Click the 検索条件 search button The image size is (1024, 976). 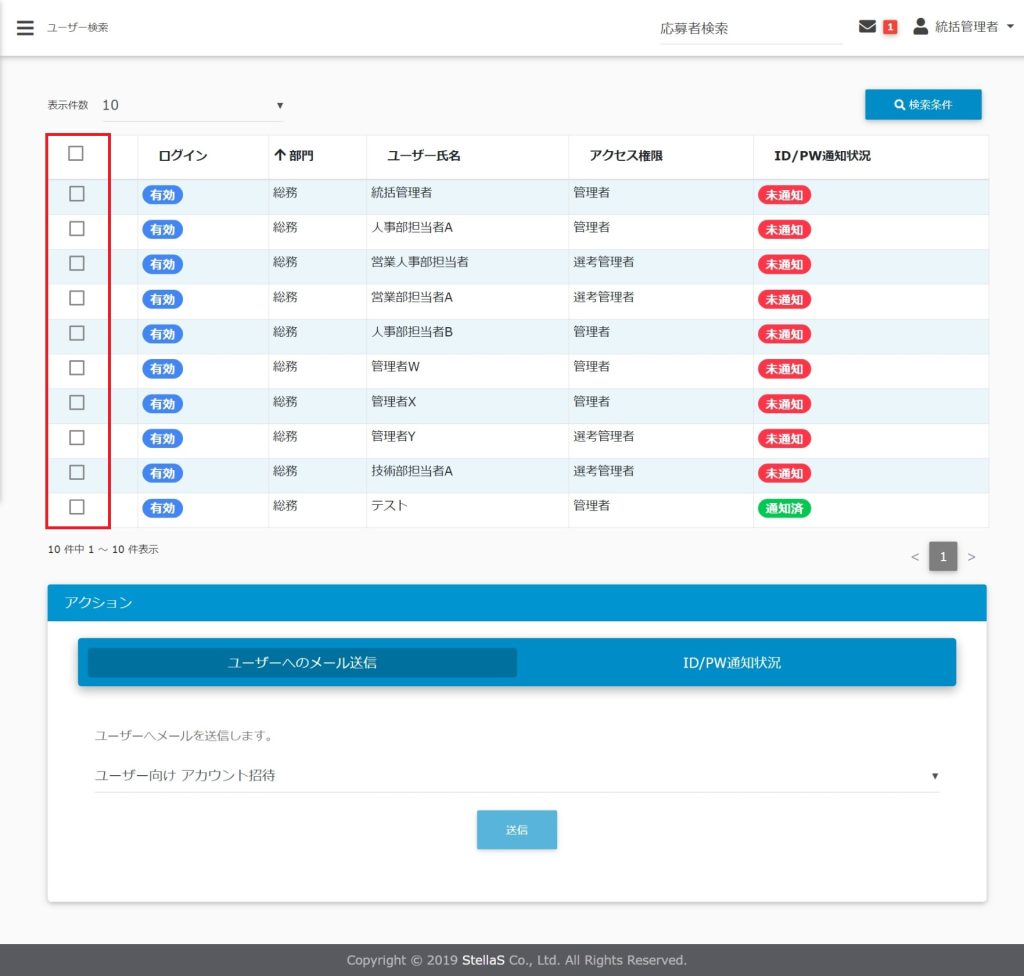tap(923, 105)
